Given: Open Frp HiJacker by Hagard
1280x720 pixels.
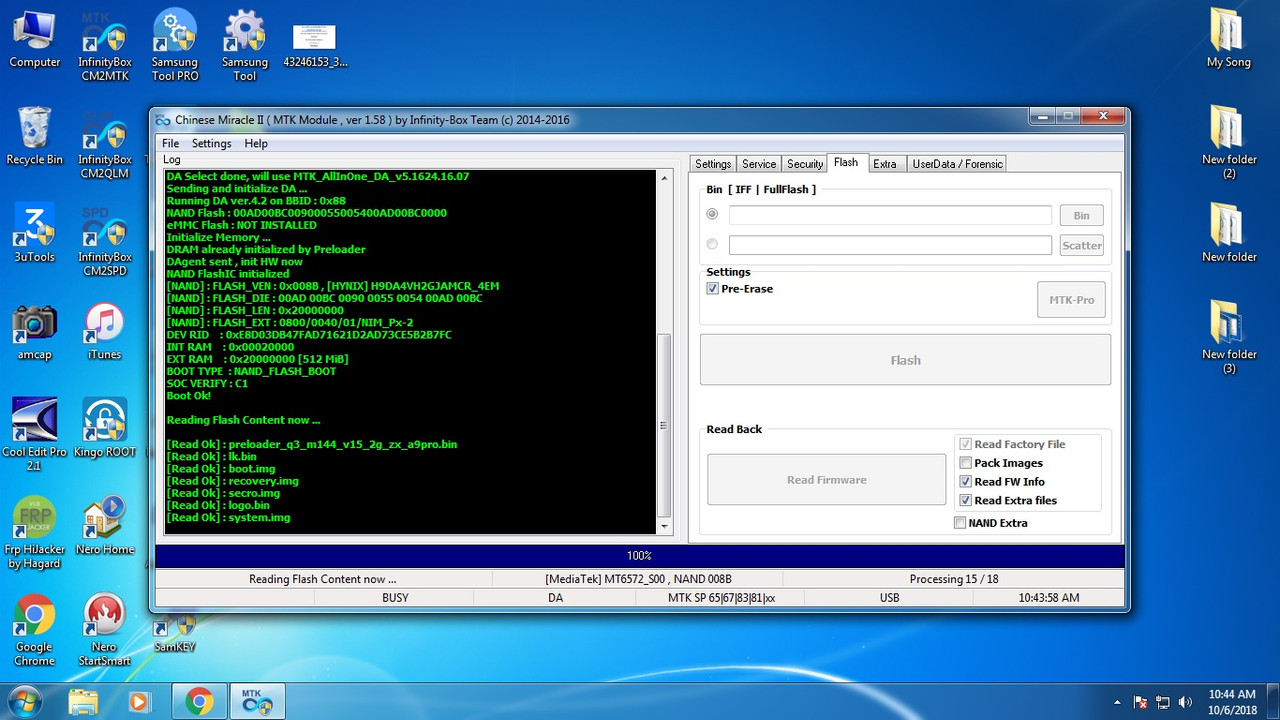Looking at the screenshot, I should point(35,533).
